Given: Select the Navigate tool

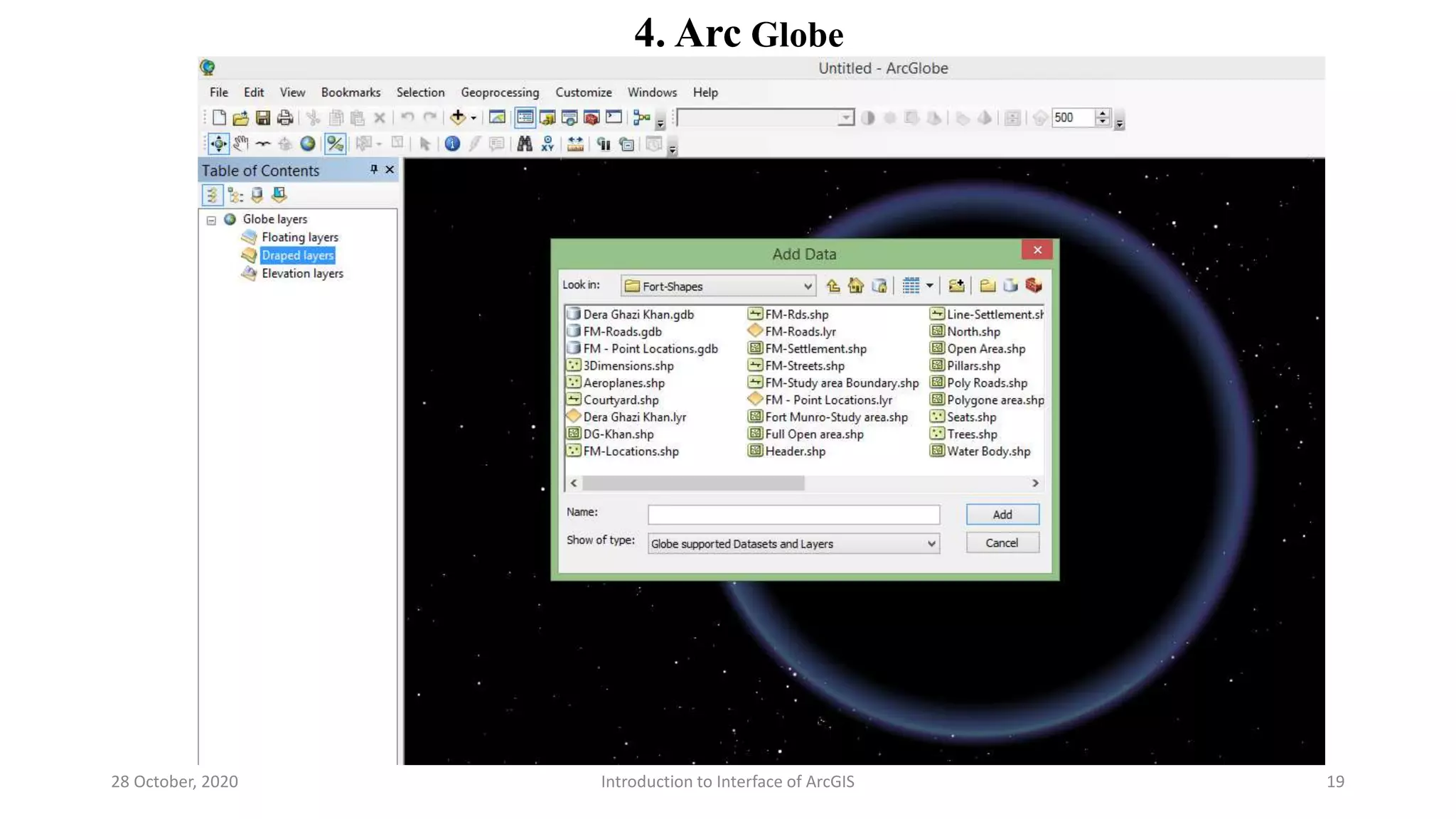Looking at the screenshot, I should click(218, 144).
